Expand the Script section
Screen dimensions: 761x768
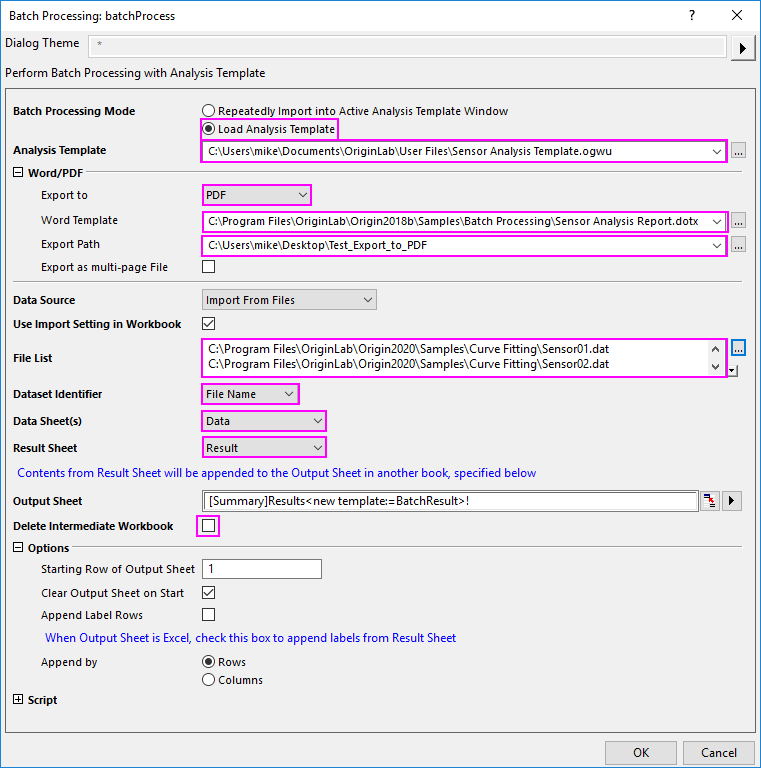point(18,700)
